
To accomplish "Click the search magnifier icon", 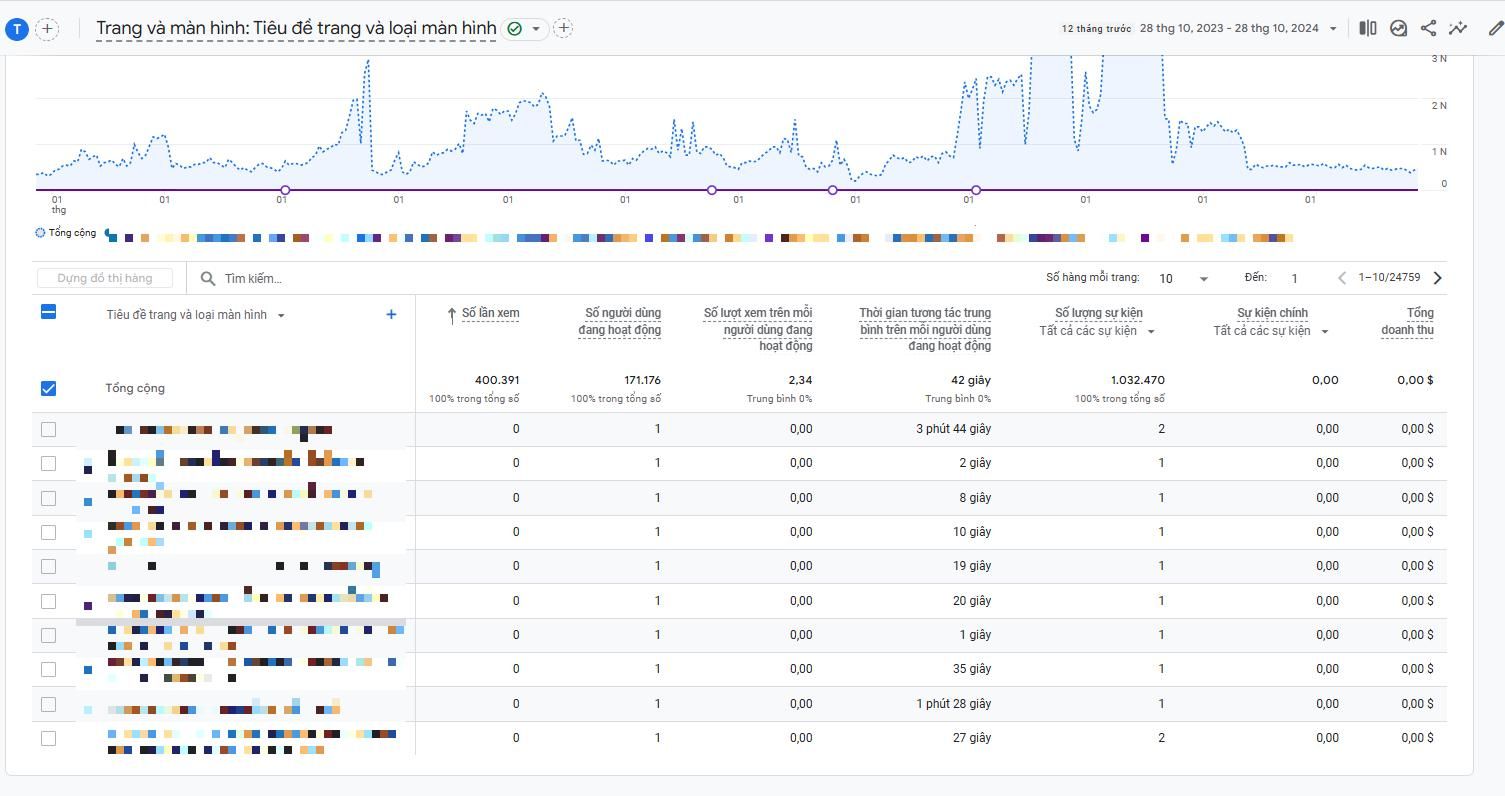I will coord(208,278).
